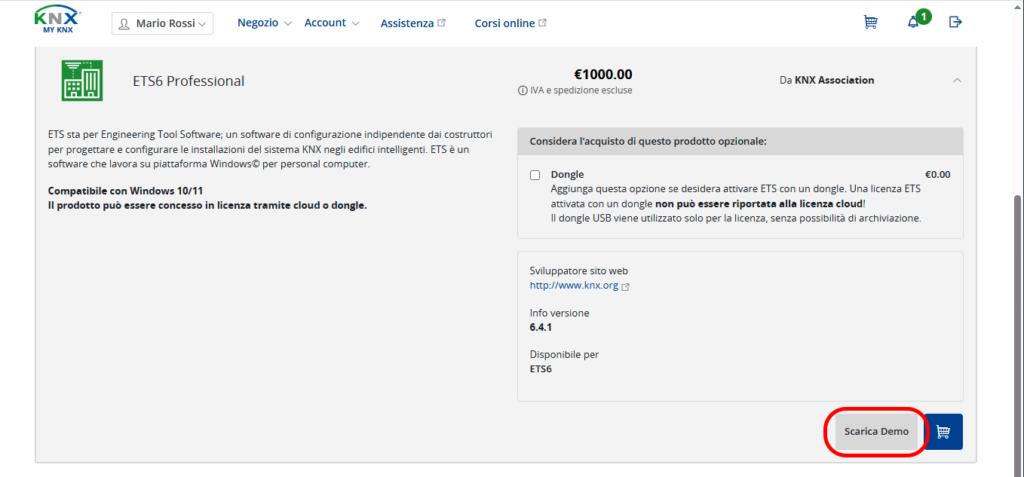Click external link icon beside knx.org URL
1024x477 pixels.
point(626,286)
